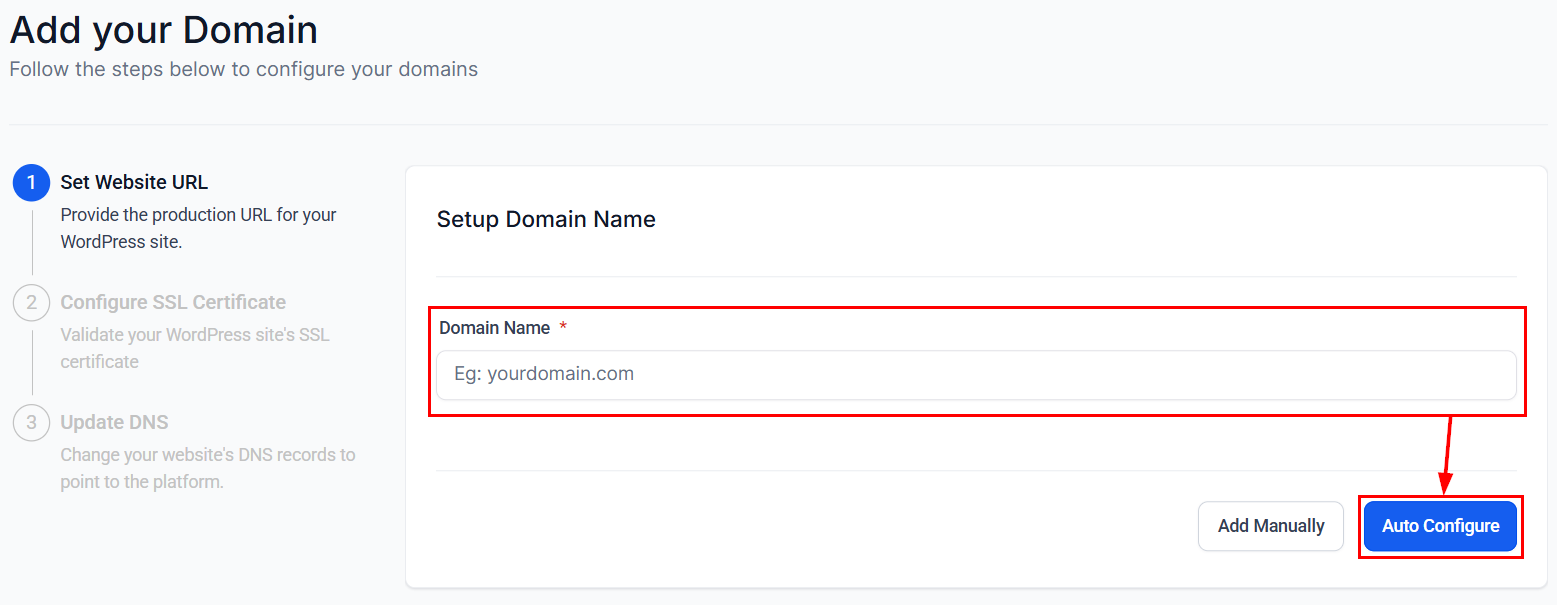This screenshot has height=605, width=1557.
Task: Select the Set Website URL step
Action: (x=134, y=182)
